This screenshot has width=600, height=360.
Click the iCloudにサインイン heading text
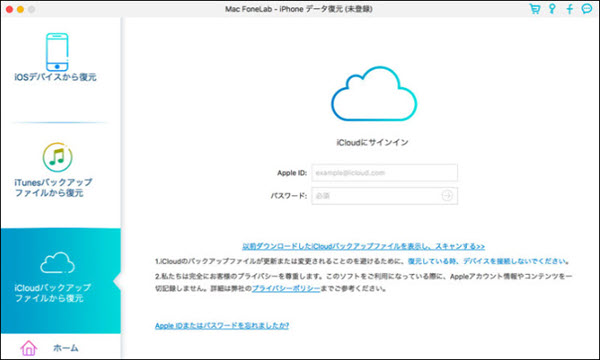coord(372,142)
